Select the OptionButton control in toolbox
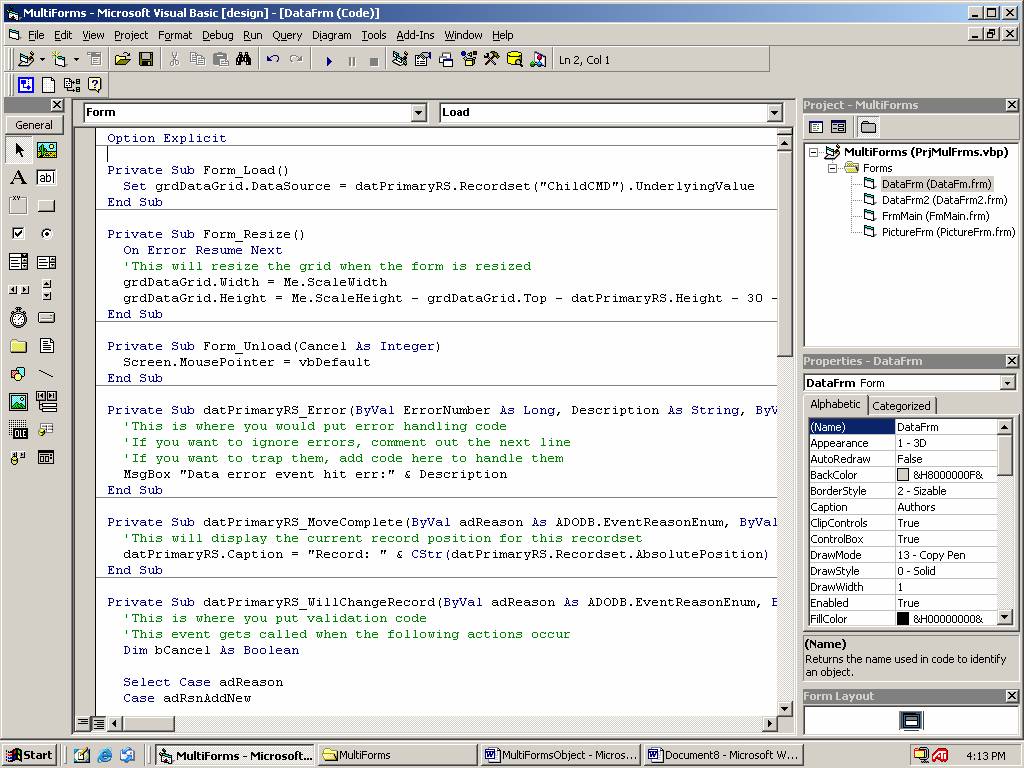1024x768 pixels. (x=46, y=234)
